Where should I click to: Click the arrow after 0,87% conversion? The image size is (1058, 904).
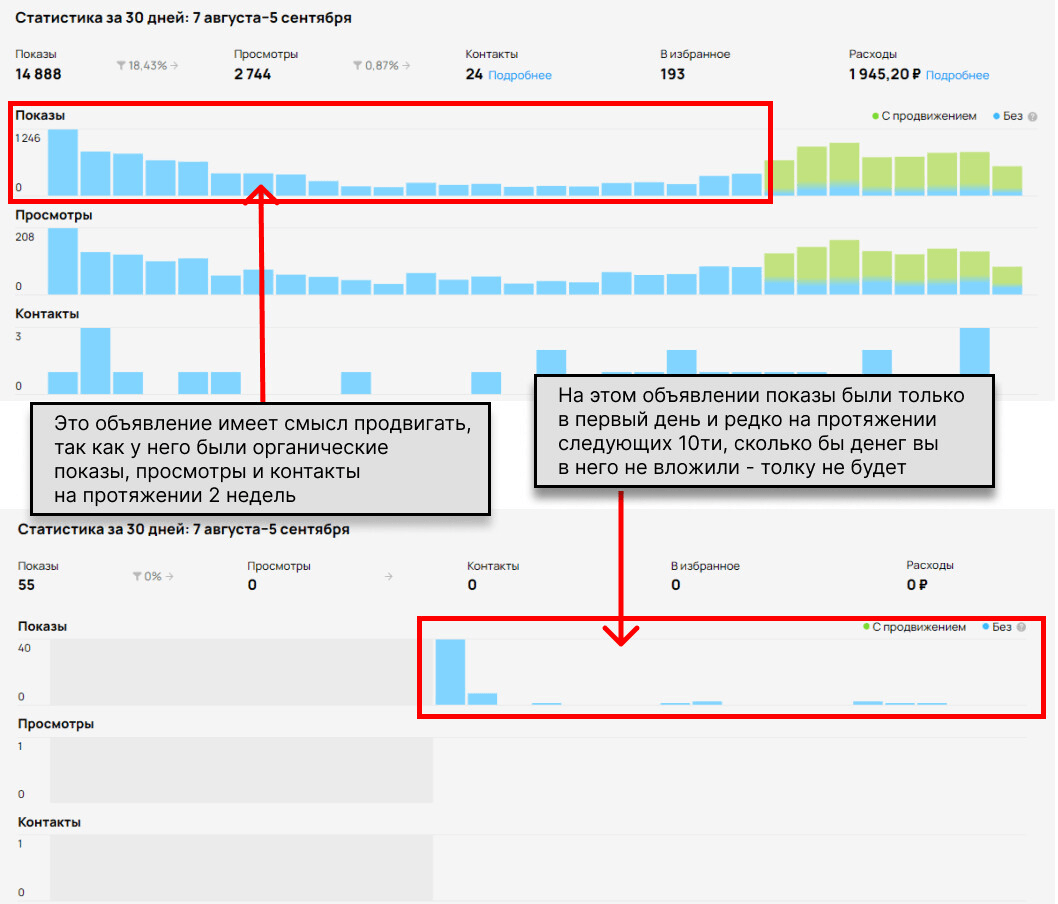point(406,65)
